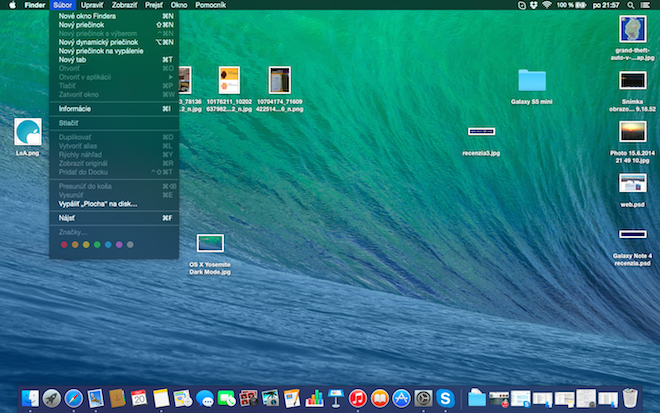This screenshot has width=660, height=413.
Task: Open Wi-Fi status menu
Action: (x=546, y=5)
